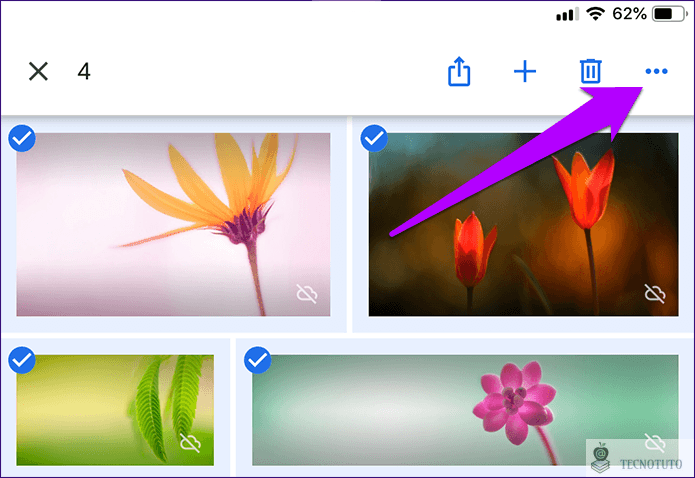Tap not-backed-up cloud icon on yellow flower

(307, 294)
